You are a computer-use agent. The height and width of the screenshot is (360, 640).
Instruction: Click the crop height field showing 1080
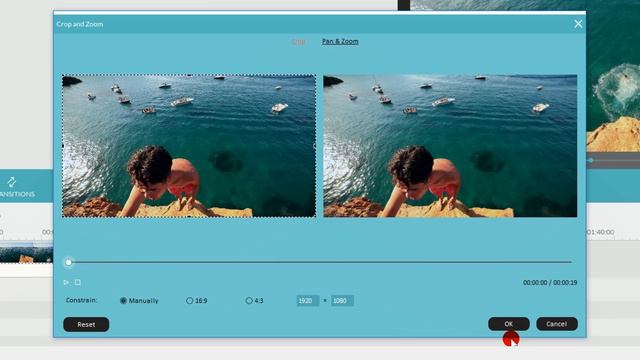point(342,301)
